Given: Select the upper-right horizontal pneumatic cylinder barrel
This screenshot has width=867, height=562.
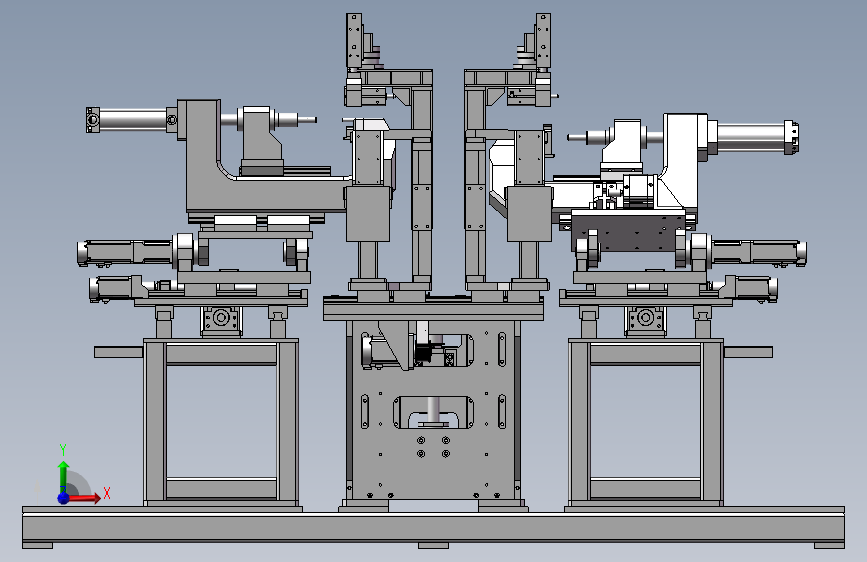Looking at the screenshot, I should tap(750, 138).
